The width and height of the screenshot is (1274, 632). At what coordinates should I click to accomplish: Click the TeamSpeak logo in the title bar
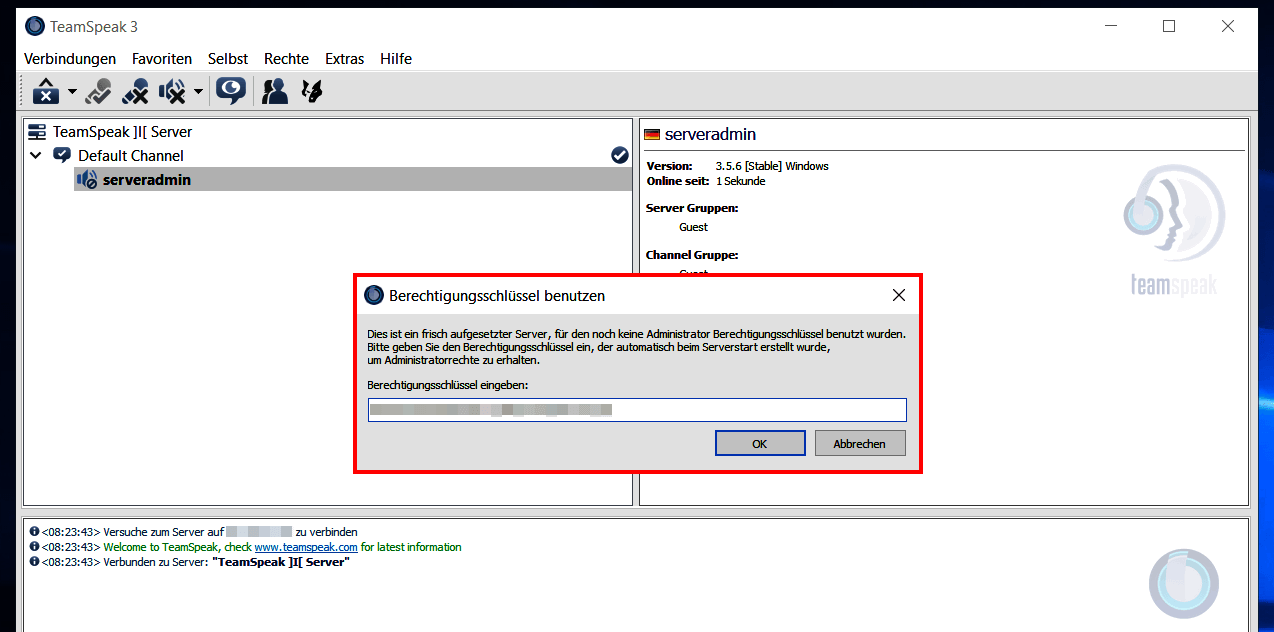coord(33,25)
